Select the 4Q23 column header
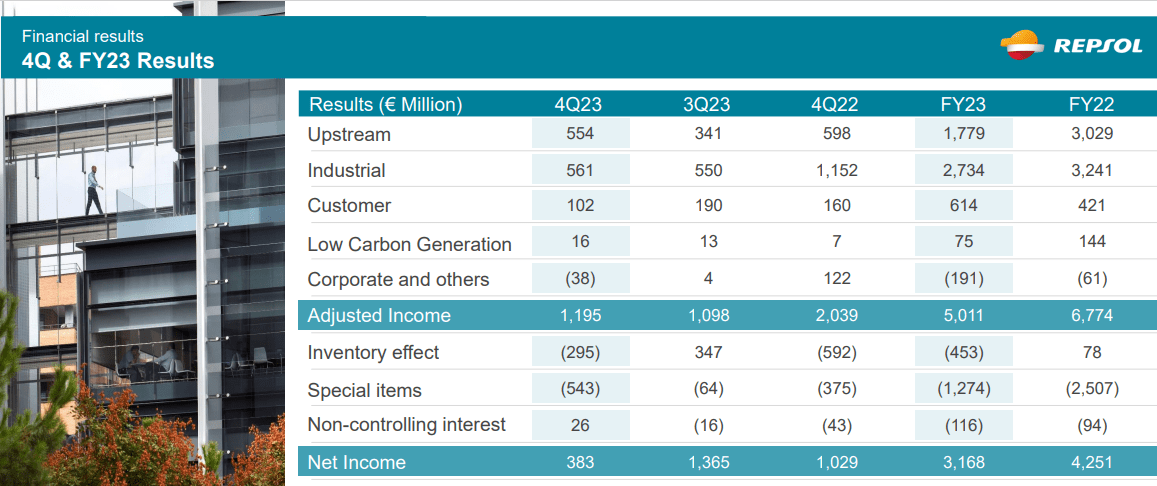 coord(578,104)
